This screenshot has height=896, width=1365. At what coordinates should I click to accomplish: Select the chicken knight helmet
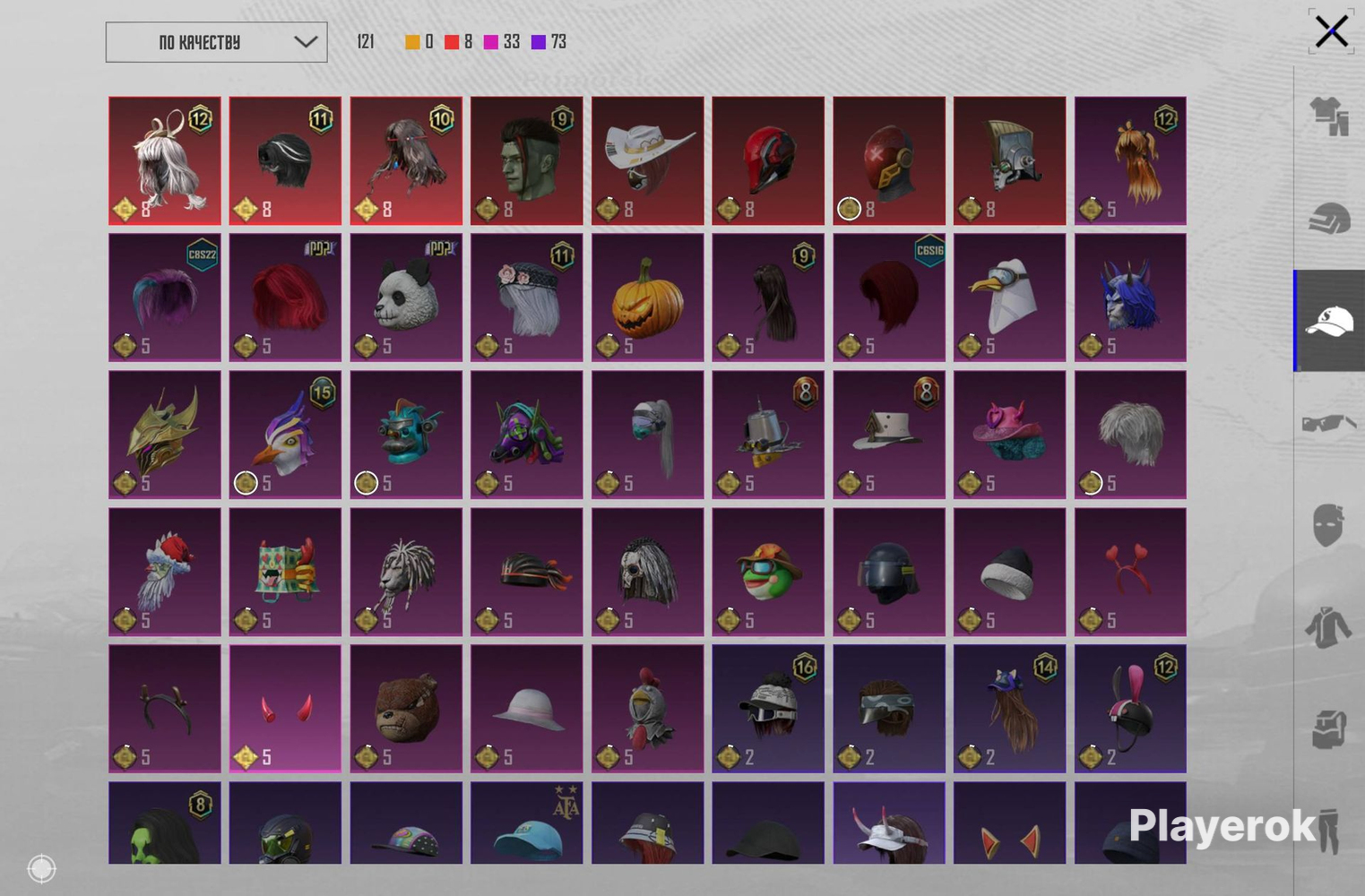648,709
